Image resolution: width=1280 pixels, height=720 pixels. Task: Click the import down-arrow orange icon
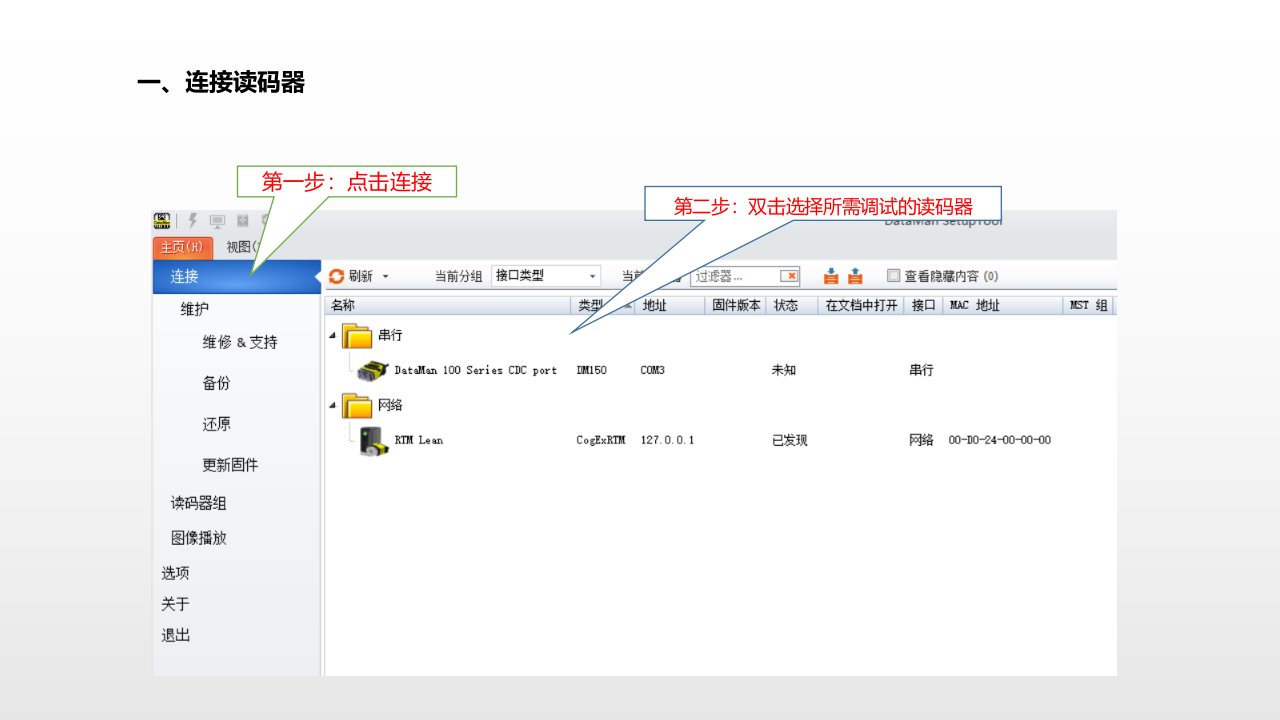831,276
